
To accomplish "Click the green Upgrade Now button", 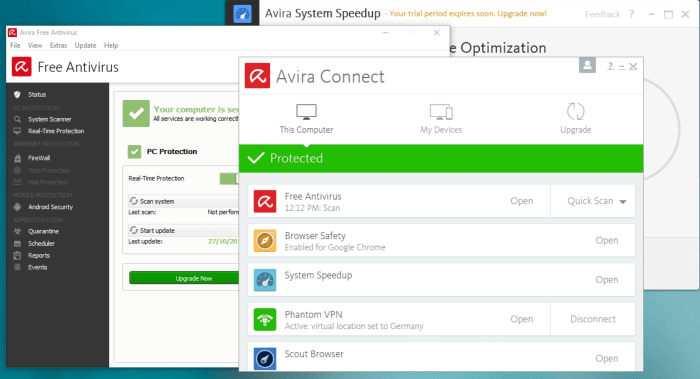I will tap(184, 278).
